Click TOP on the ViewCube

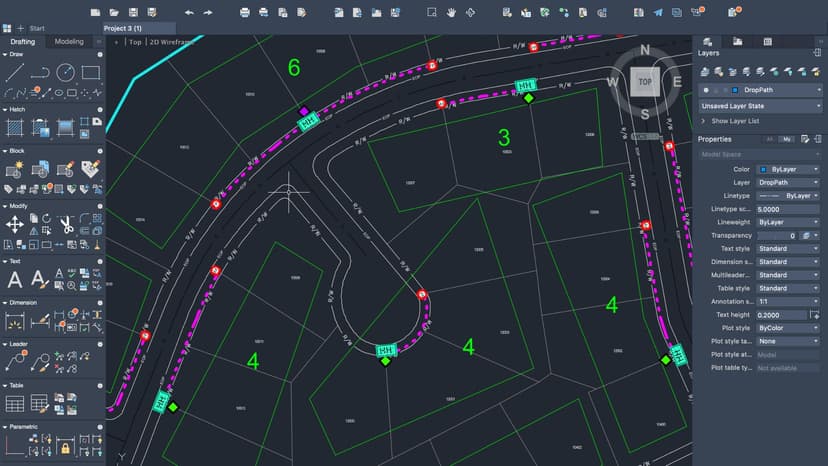tap(645, 82)
